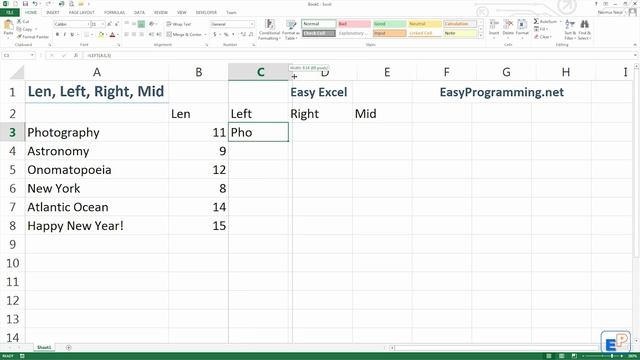The height and width of the screenshot is (360, 640).
Task: Click the Cut scissors icon
Action: [19, 21]
